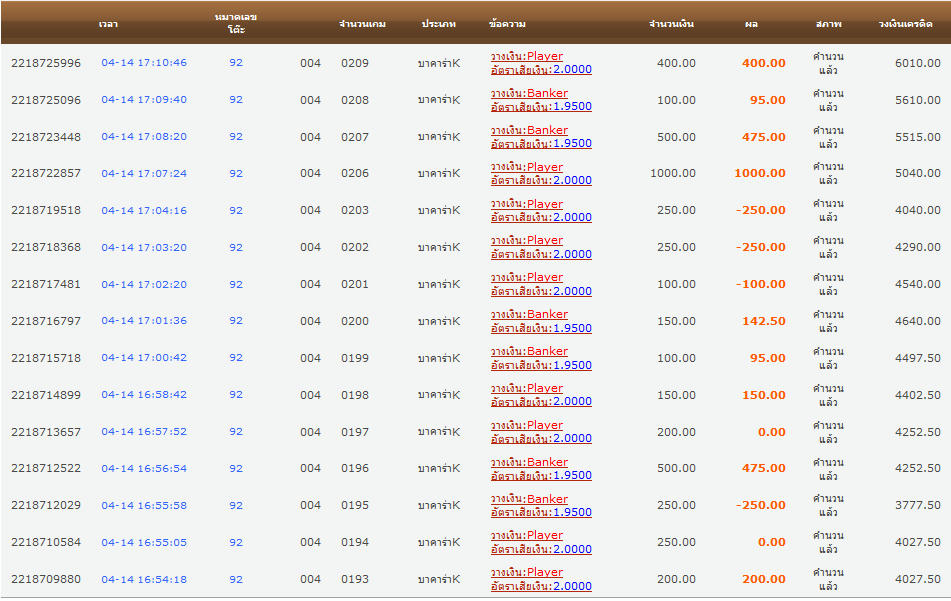Screen dimensions: 951x601
Task: Click the เวลา column header
Action: (108, 23)
